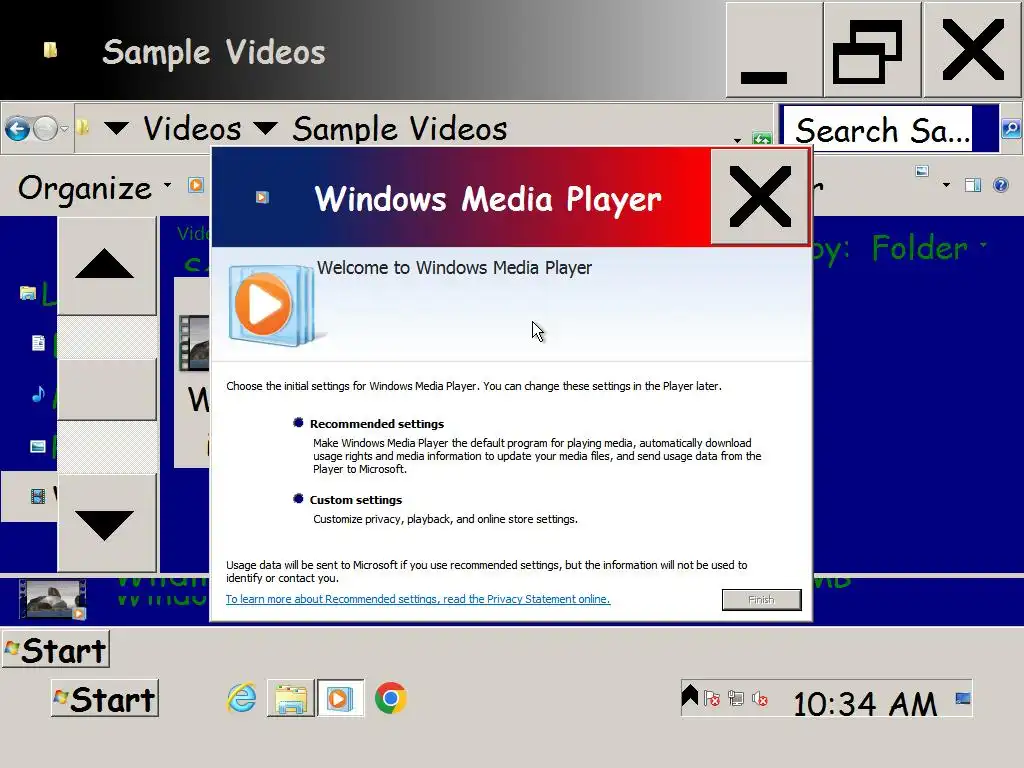Viewport: 1024px width, 768px height.
Task: Open the Arrange by Folder dropdown
Action: coord(929,249)
